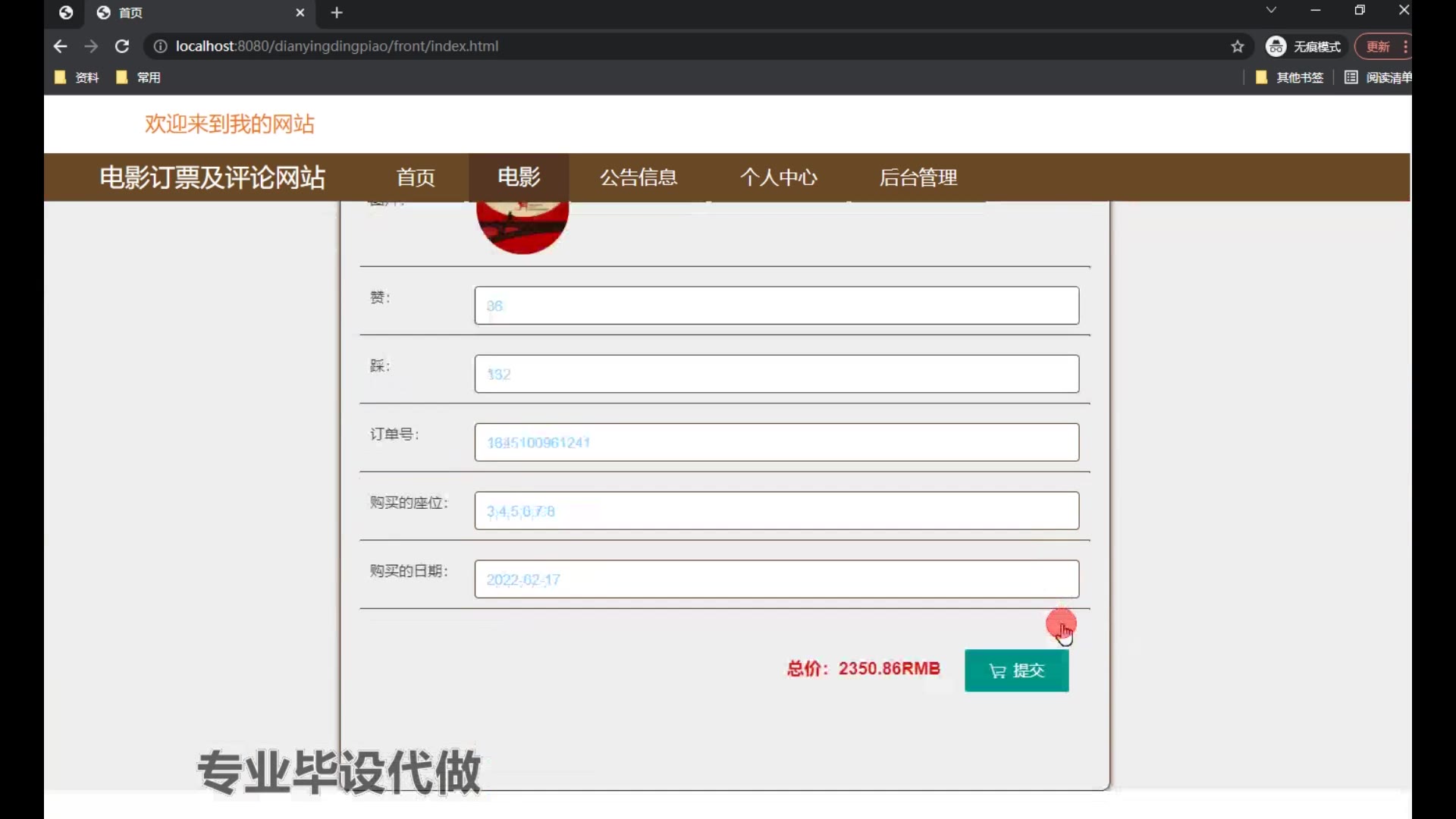Click the site info icon in address bar
1456x819 pixels.
pyautogui.click(x=160, y=46)
